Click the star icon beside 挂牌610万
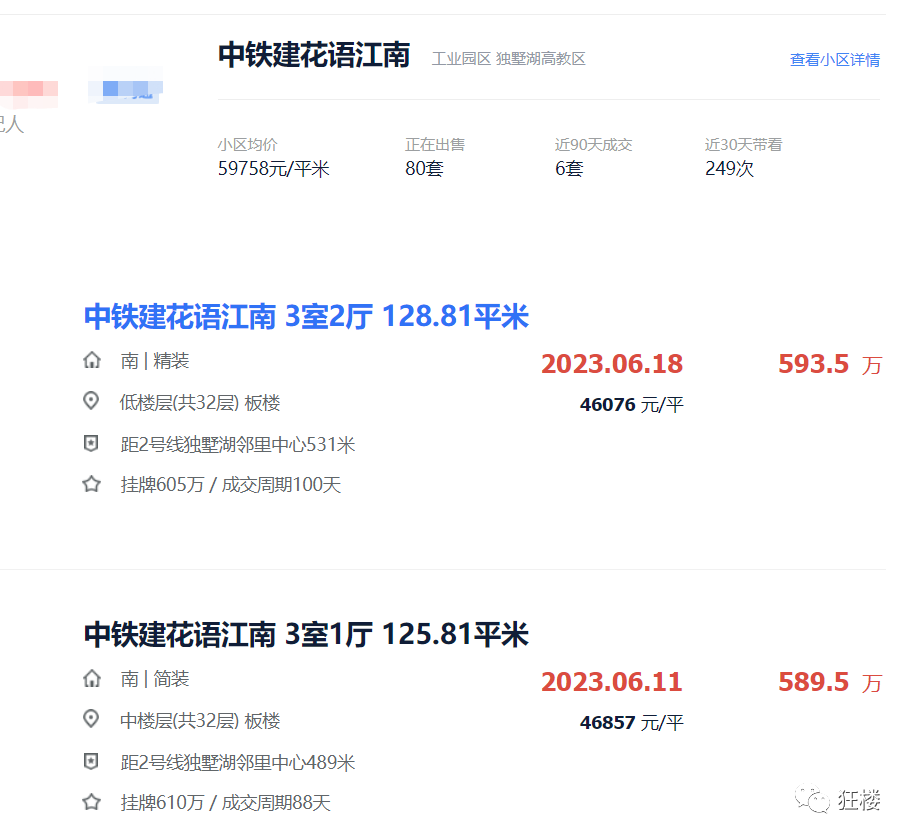Viewport: 910px width, 840px height. pyautogui.click(x=92, y=802)
